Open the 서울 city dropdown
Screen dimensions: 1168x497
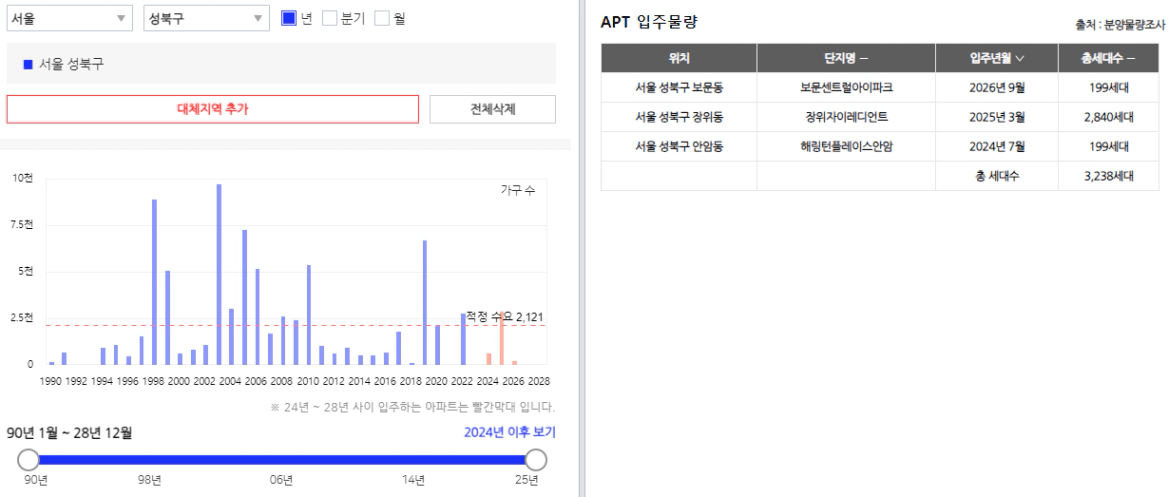(69, 19)
